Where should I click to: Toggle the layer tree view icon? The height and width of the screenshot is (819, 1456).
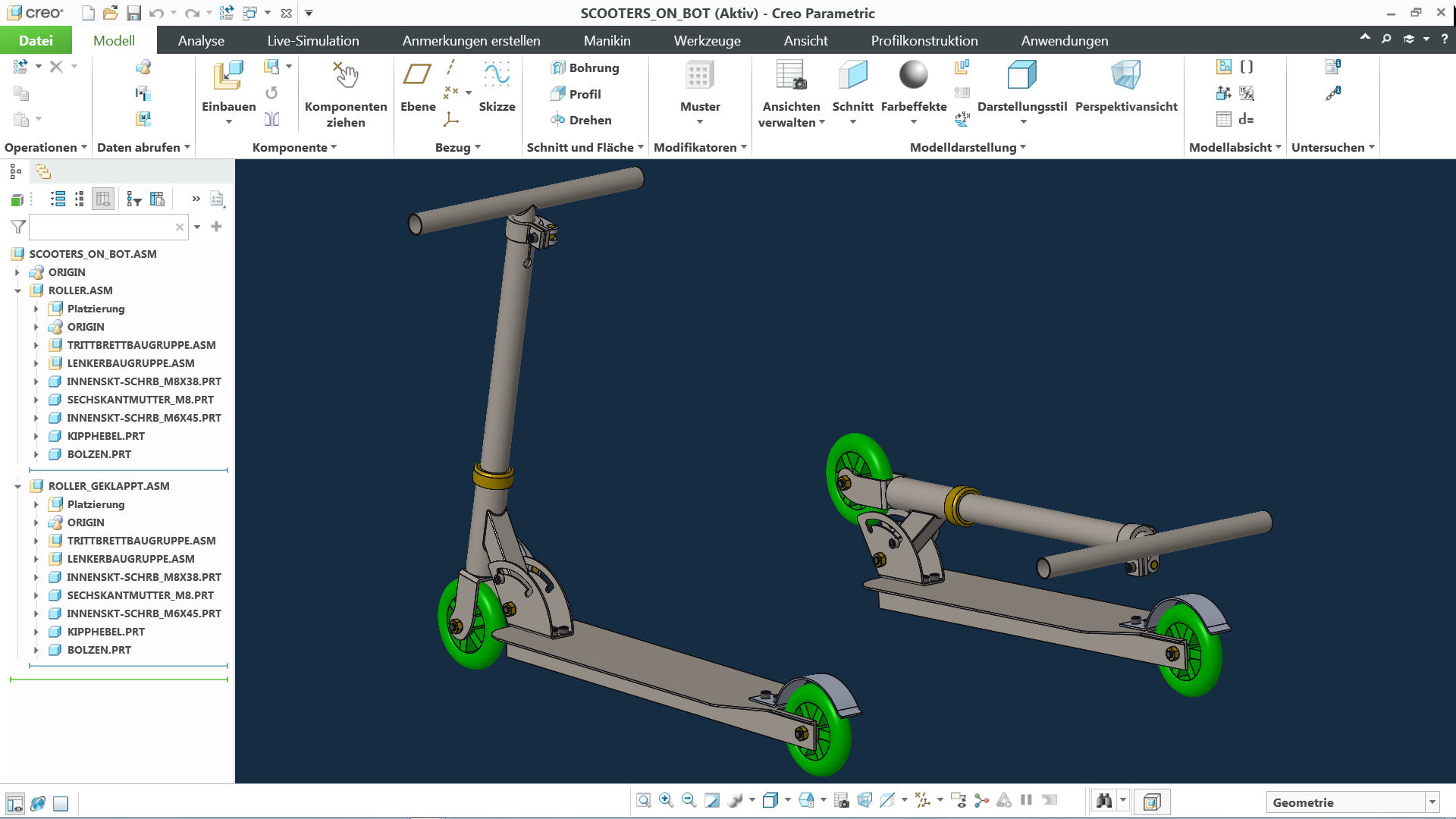[x=43, y=171]
